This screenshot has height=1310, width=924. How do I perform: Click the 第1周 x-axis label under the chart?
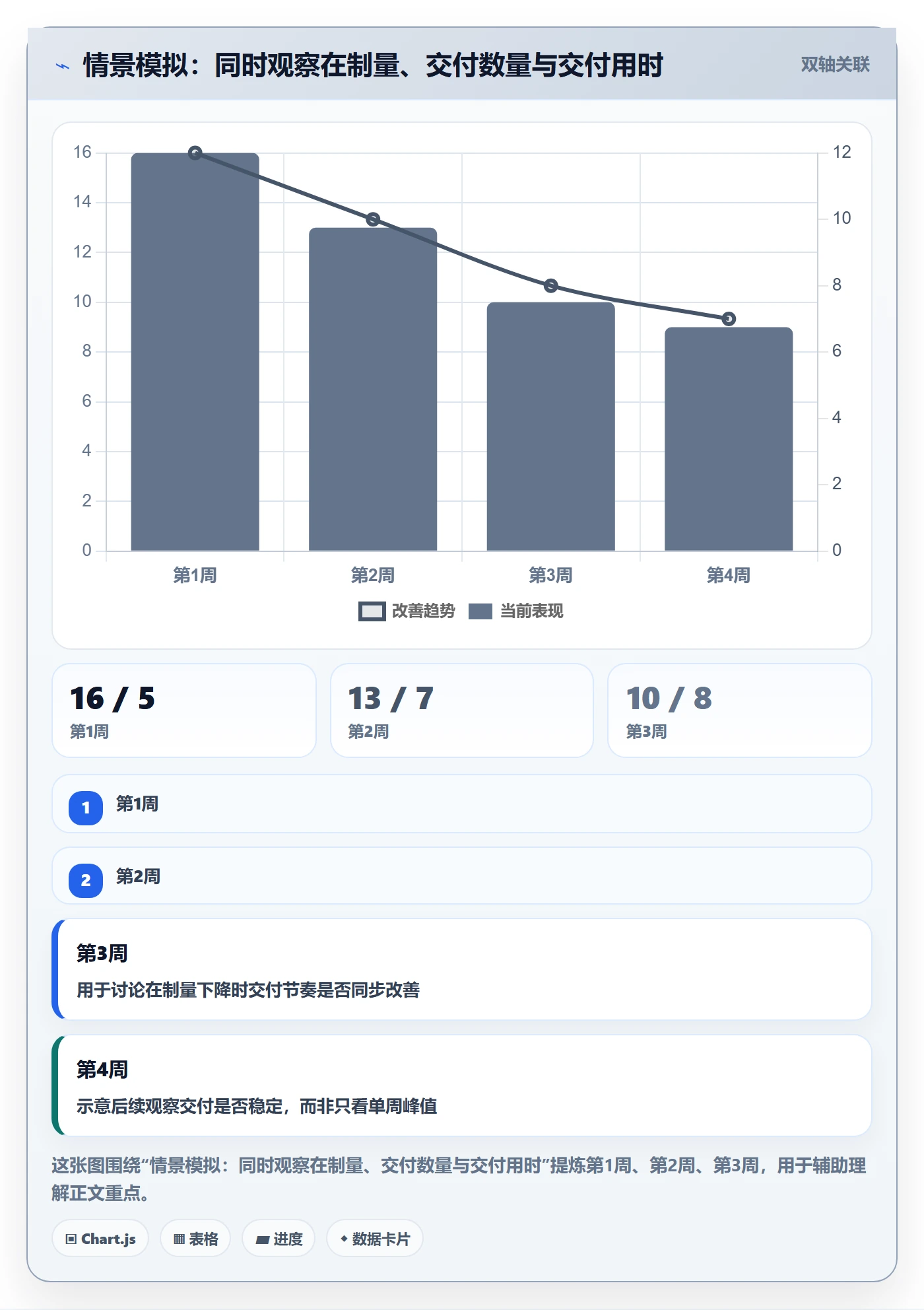click(195, 575)
